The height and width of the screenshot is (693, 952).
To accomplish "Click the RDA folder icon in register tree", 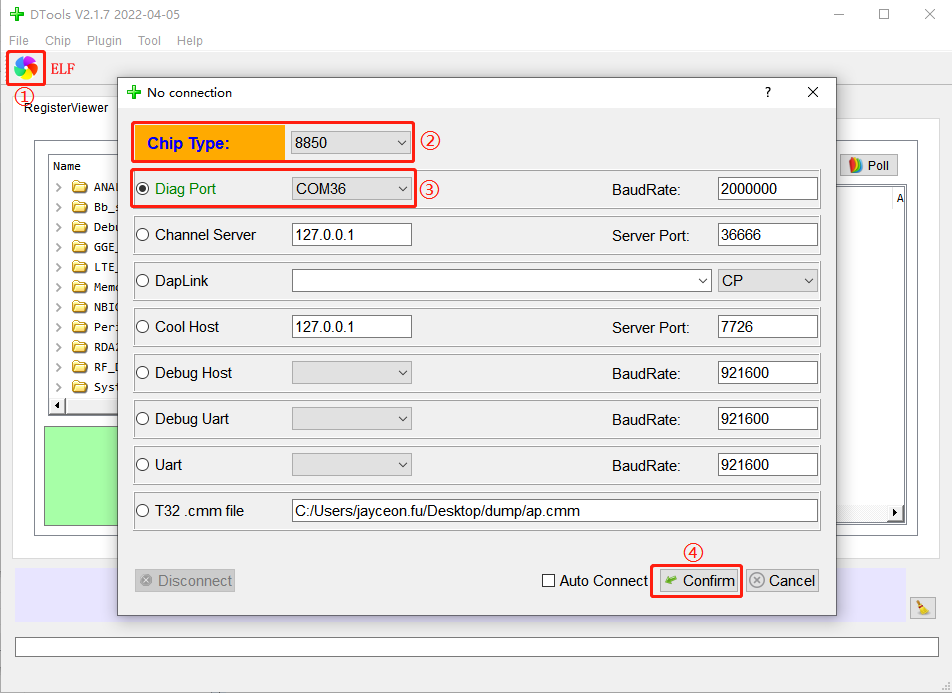I will pyautogui.click(x=79, y=347).
